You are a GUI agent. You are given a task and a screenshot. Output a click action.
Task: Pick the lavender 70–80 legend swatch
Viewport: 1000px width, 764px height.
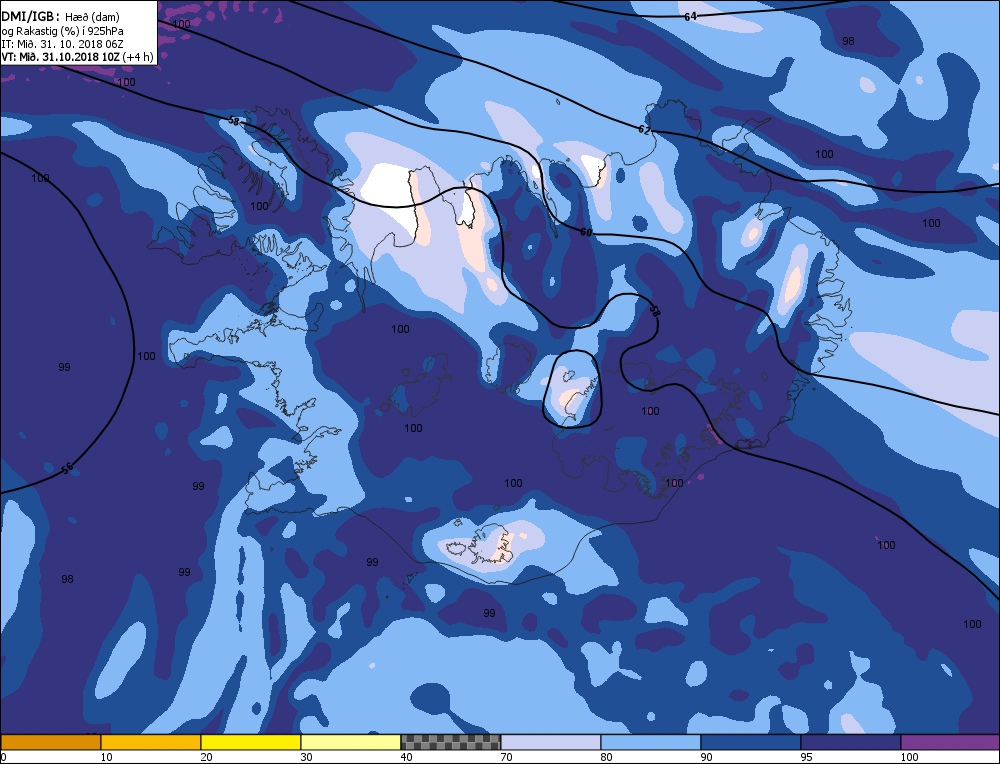[x=550, y=742]
